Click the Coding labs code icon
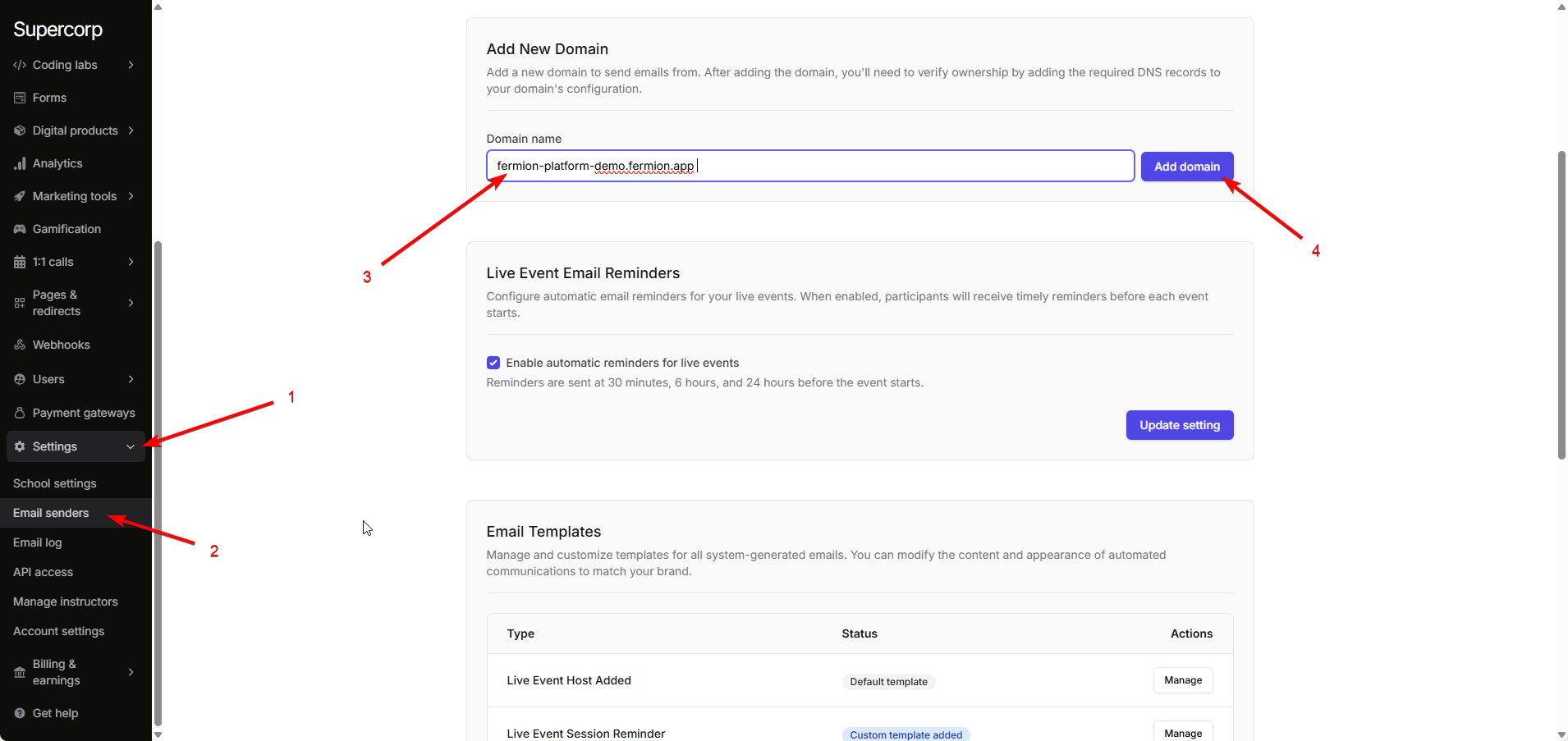 (x=20, y=65)
